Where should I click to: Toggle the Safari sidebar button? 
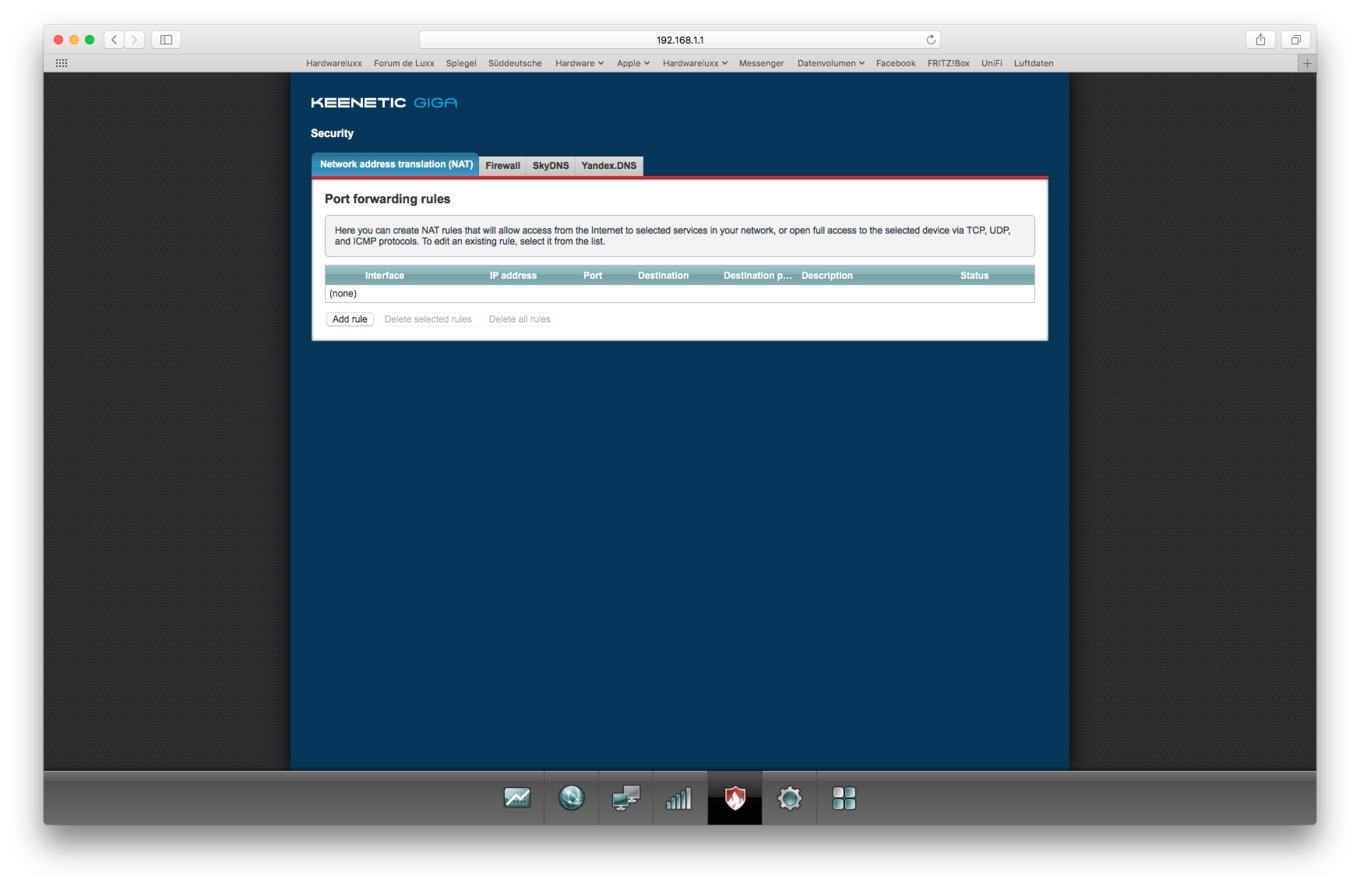tap(166, 40)
